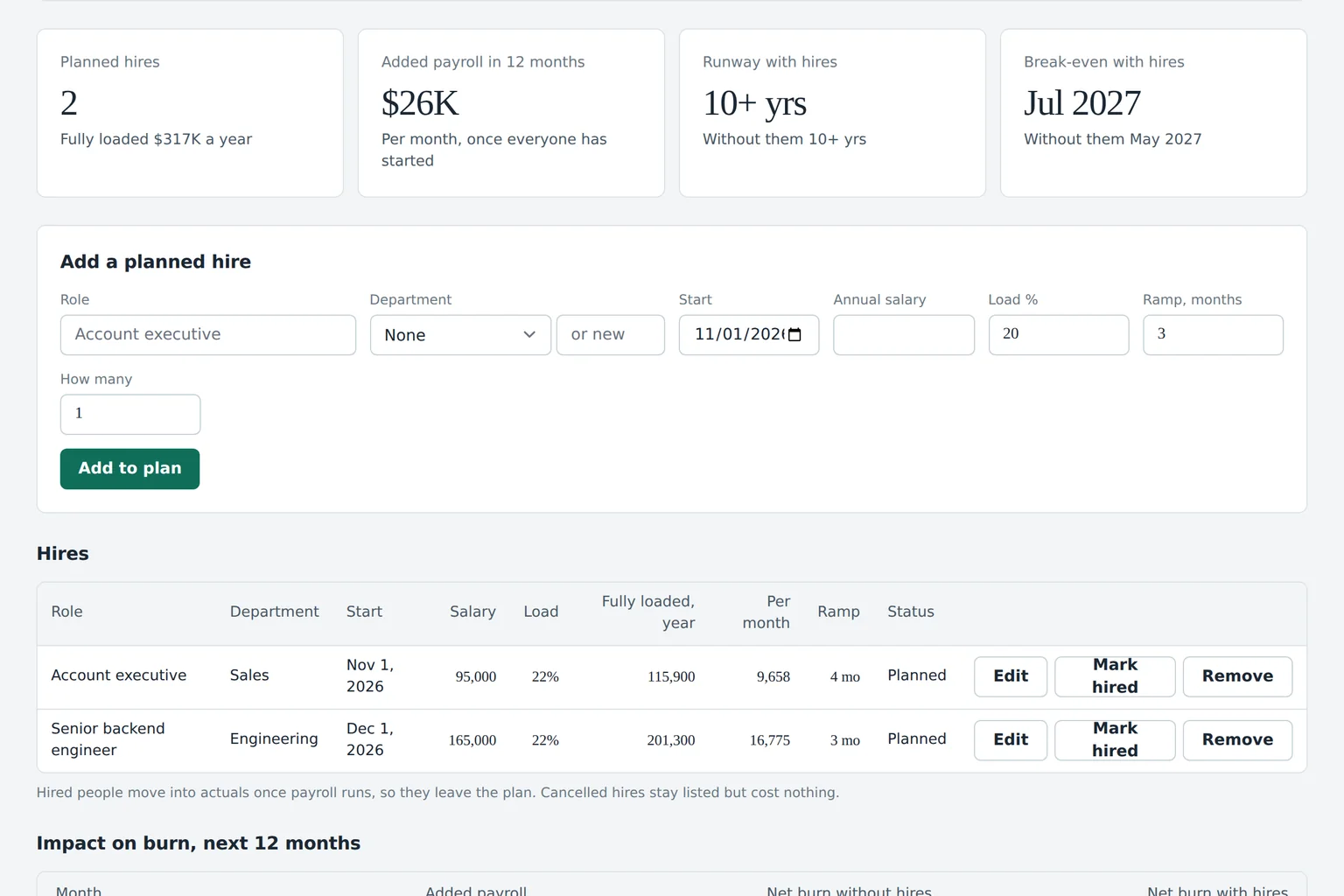Click 'Without them May 2027' text
Screen dimensions: 1344x896
[x=1113, y=139]
